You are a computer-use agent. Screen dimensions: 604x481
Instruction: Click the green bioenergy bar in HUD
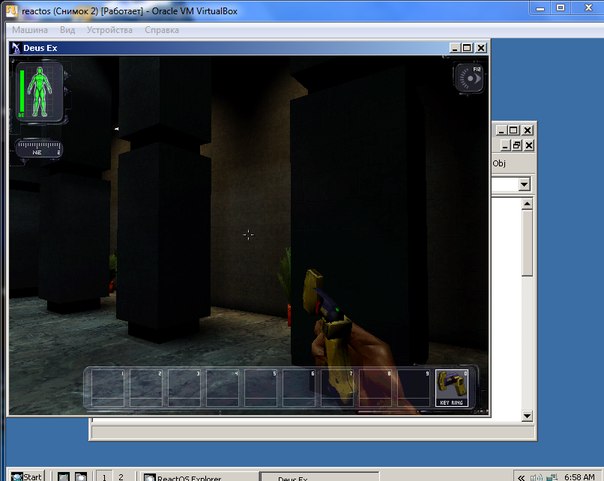click(22, 92)
